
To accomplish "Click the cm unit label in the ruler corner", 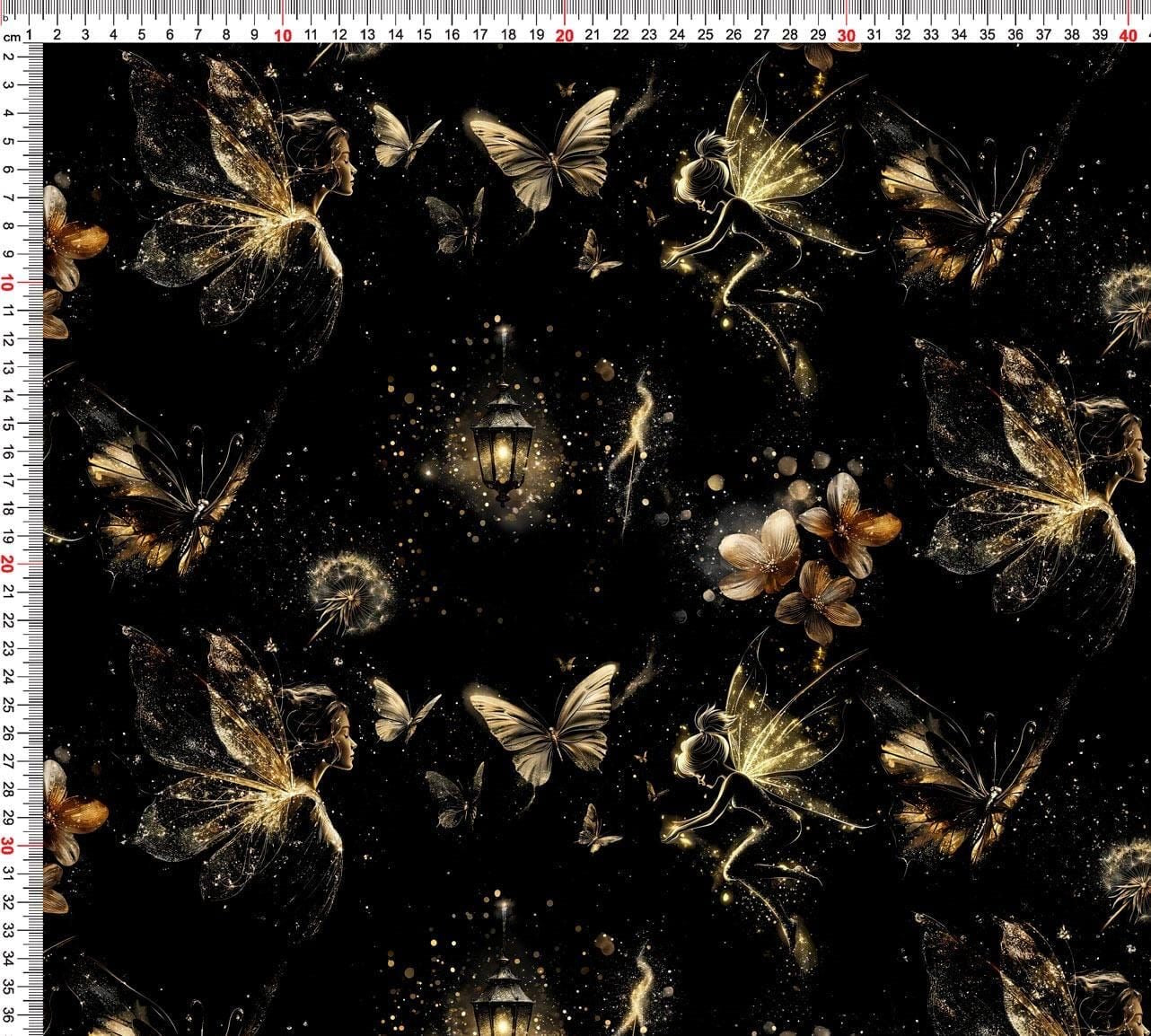I will [12, 37].
